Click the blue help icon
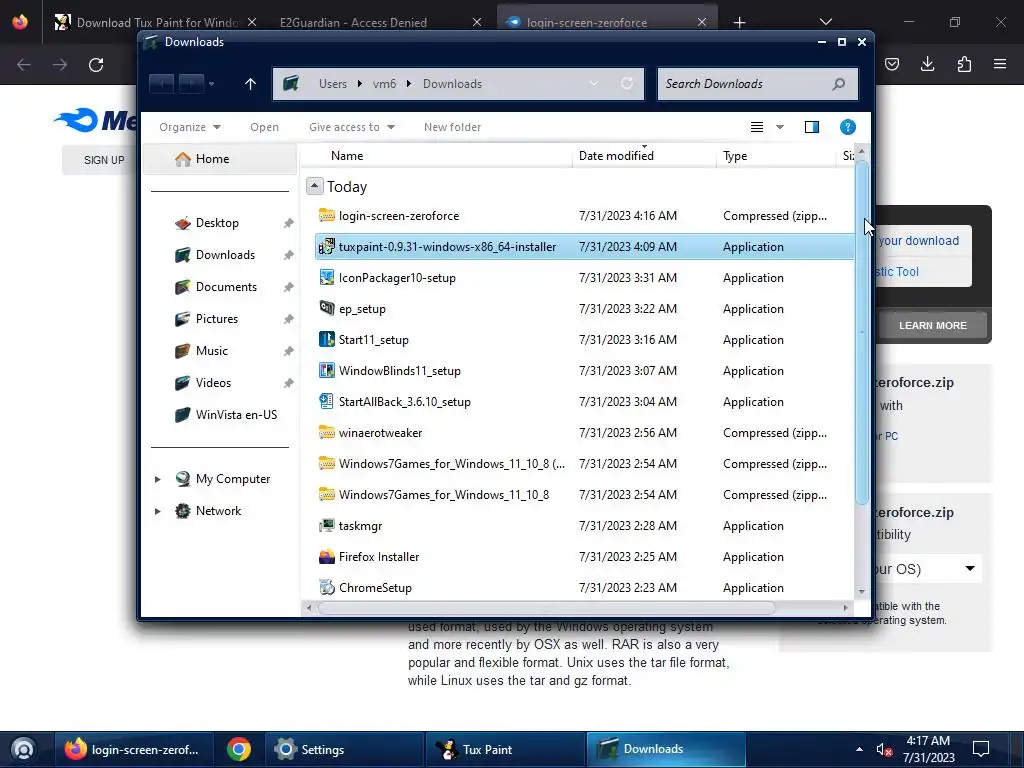Screen dimensions: 1024x768 point(848,127)
